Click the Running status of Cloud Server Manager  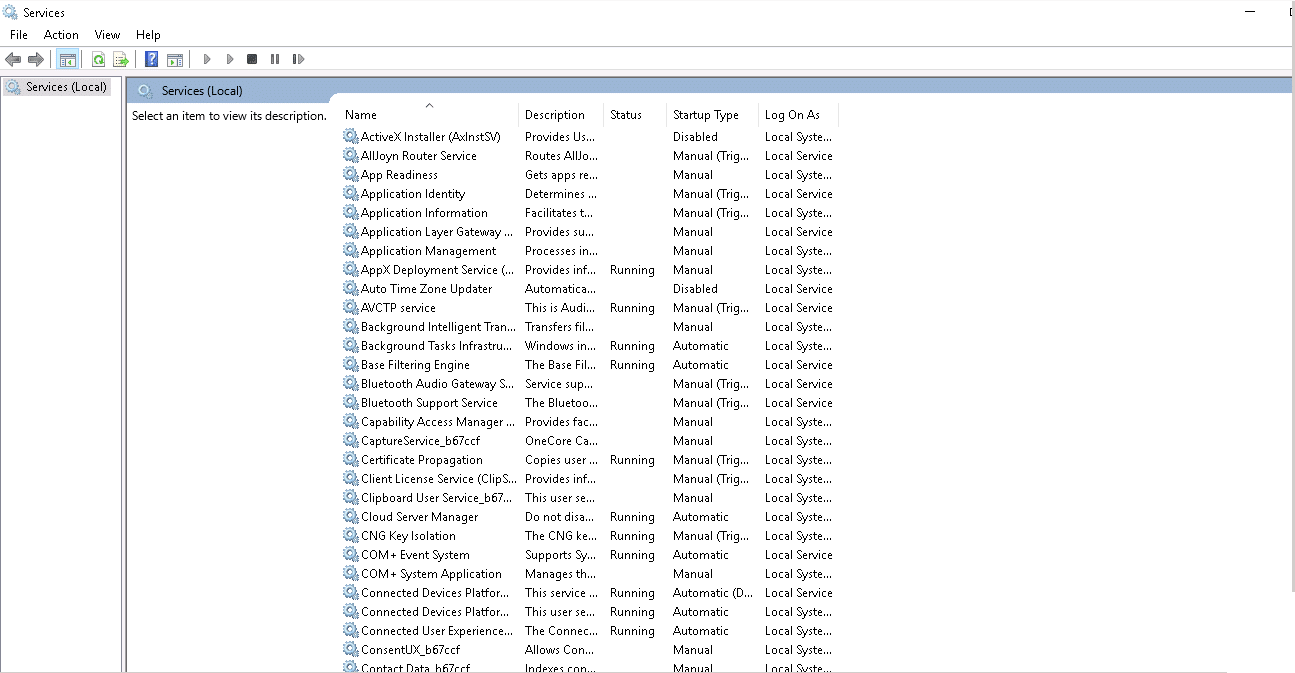click(632, 517)
